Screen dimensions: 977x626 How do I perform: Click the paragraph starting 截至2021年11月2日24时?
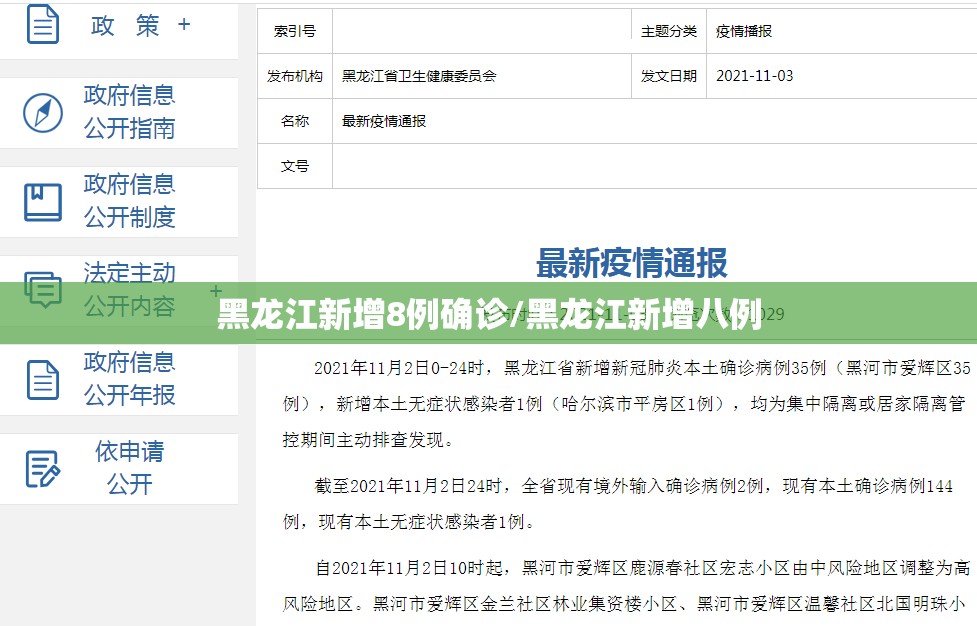click(618, 503)
